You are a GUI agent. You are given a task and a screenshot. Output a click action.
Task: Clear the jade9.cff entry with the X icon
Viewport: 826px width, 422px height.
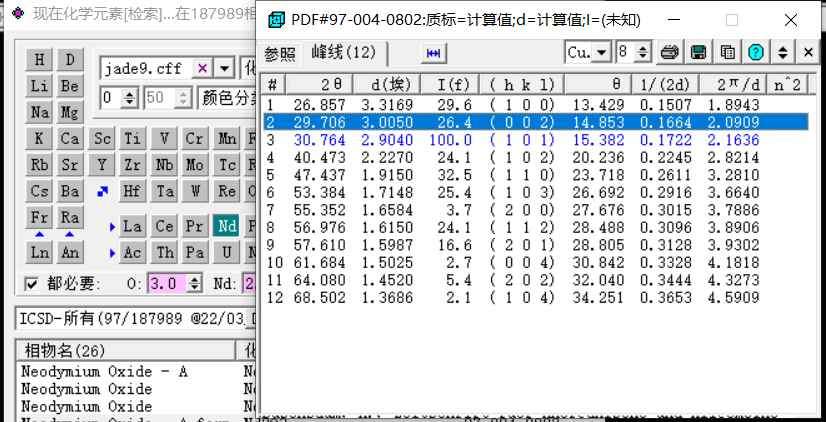(x=202, y=68)
